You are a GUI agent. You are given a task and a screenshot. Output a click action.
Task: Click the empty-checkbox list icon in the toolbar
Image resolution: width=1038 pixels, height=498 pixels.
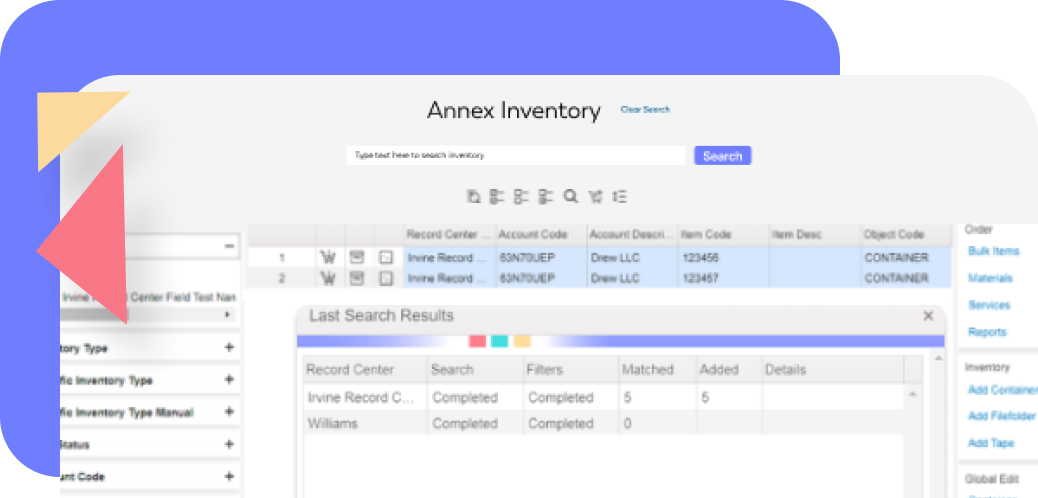(x=521, y=196)
